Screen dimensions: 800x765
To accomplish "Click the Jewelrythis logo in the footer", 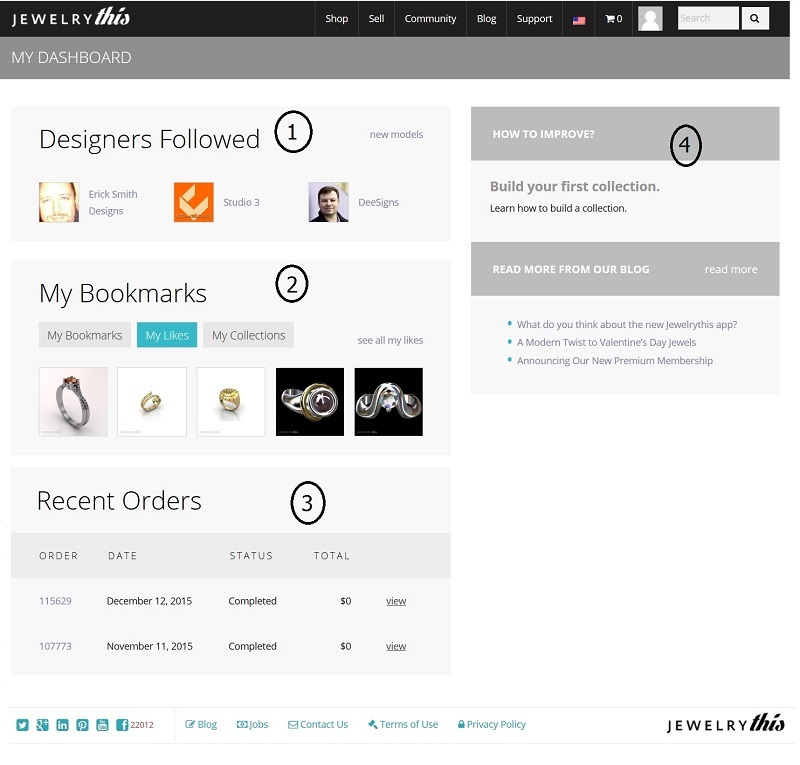I will (x=725, y=724).
